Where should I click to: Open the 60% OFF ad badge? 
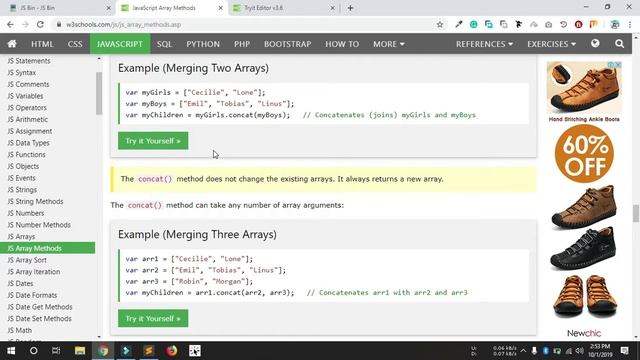pyautogui.click(x=584, y=153)
